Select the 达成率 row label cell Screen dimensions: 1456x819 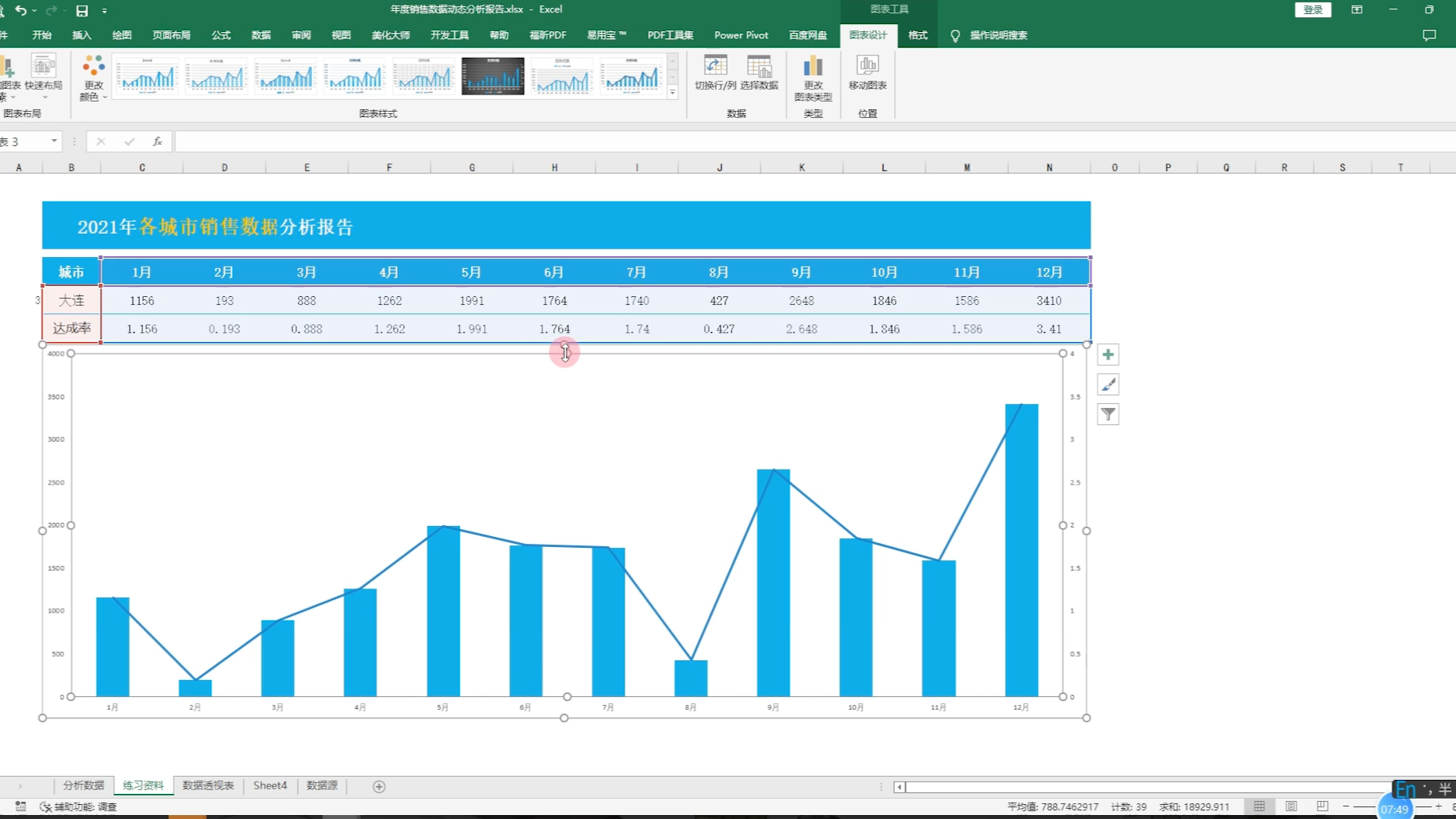71,328
